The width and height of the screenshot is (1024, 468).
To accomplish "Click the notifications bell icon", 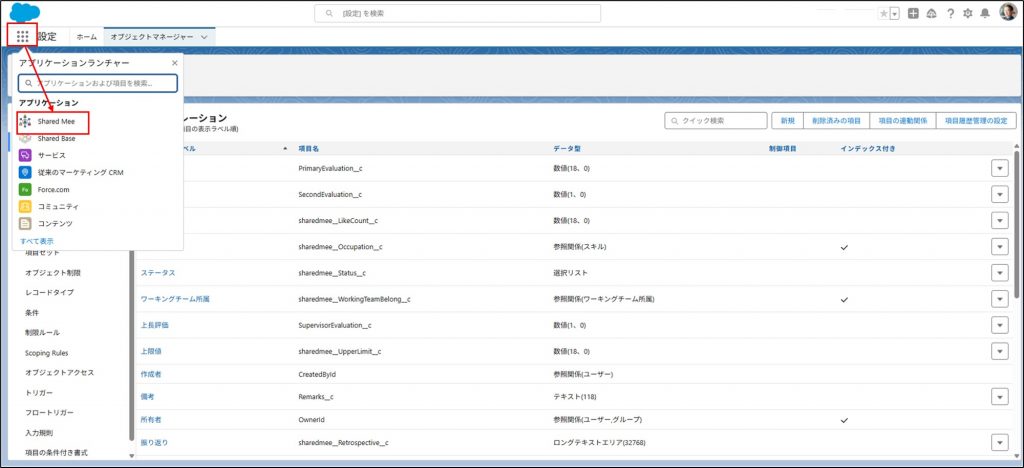I will pyautogui.click(x=985, y=13).
